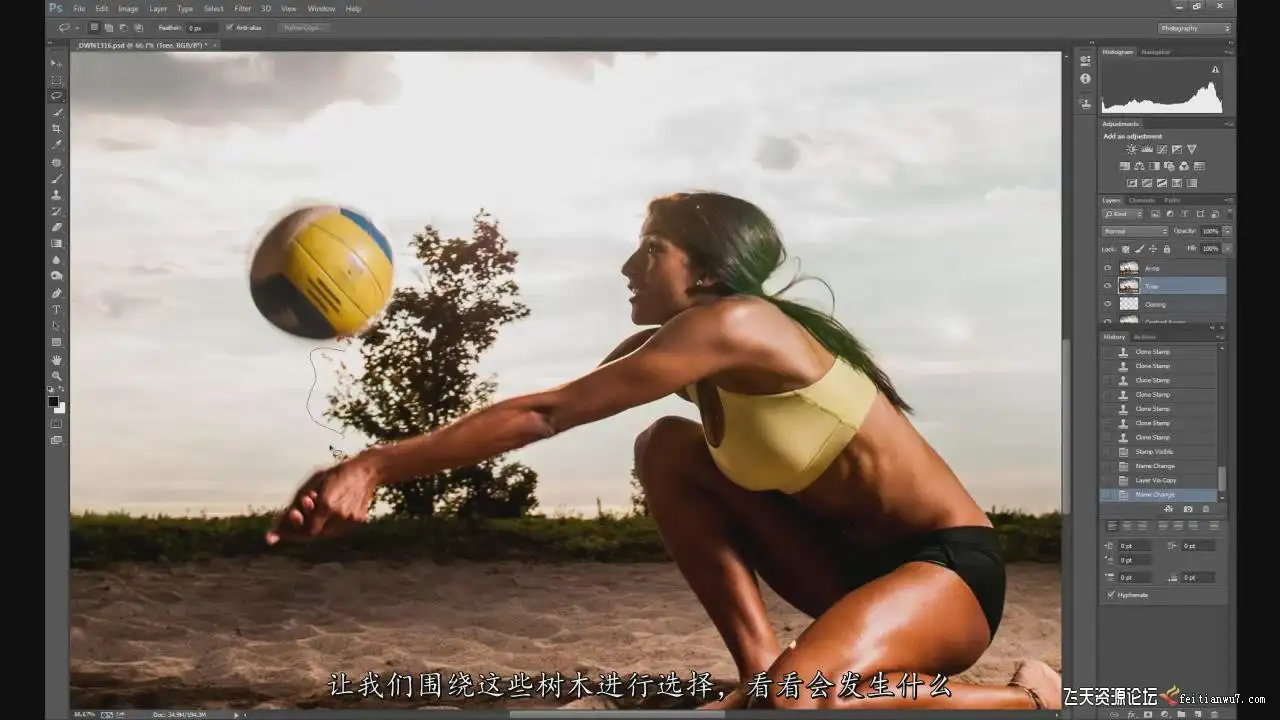Screen dimensions: 1280x720
Task: Open the layer filter Kind dropdown
Action: 1122,214
